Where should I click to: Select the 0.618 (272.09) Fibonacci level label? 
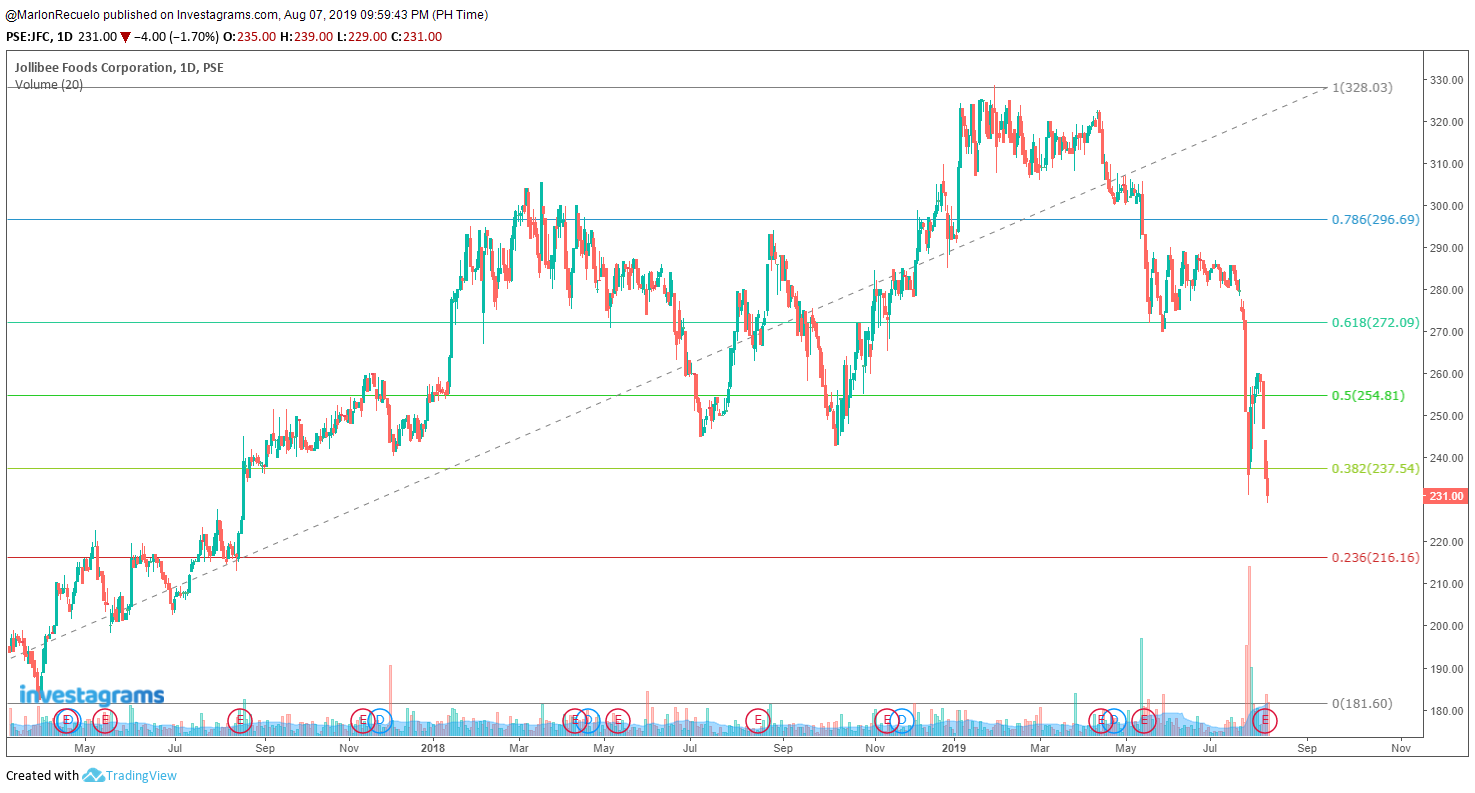coord(1375,322)
